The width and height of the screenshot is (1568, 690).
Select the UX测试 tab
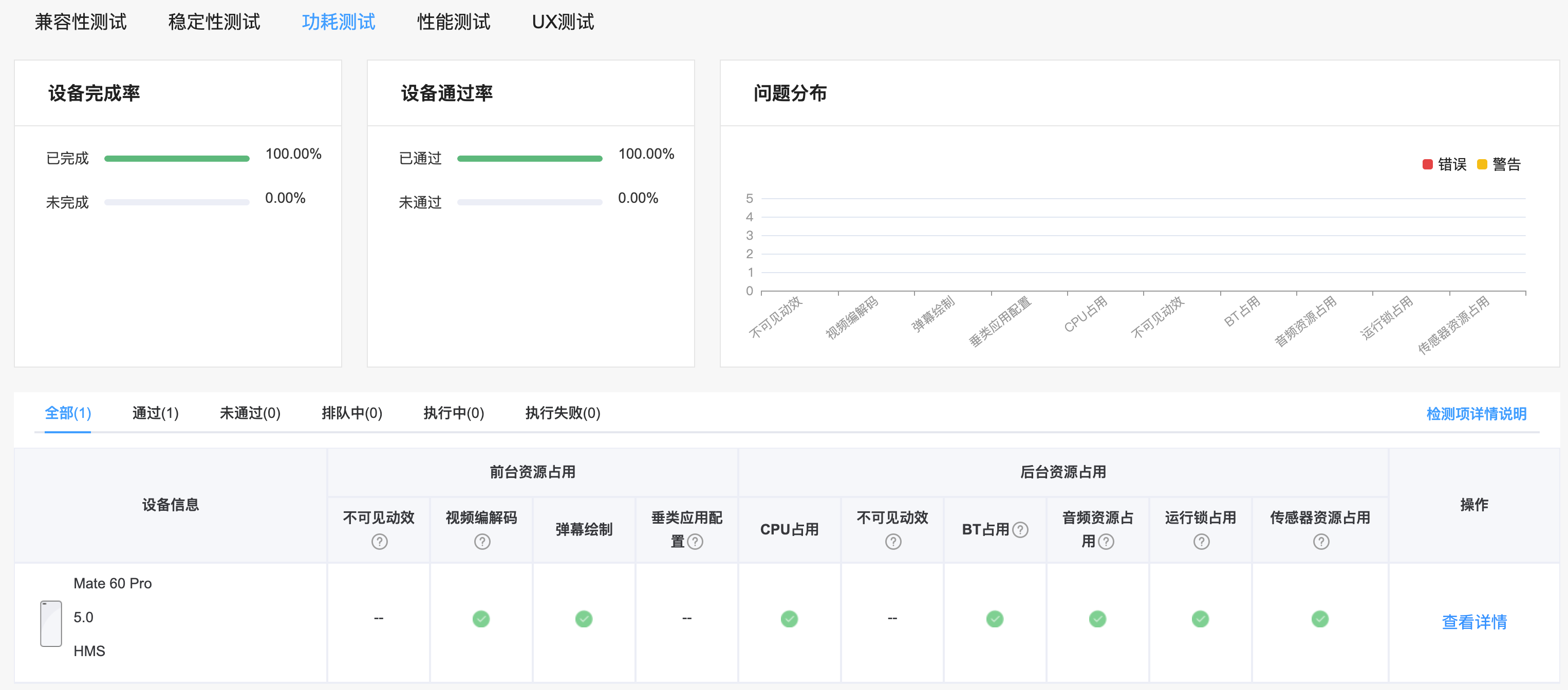coord(563,22)
